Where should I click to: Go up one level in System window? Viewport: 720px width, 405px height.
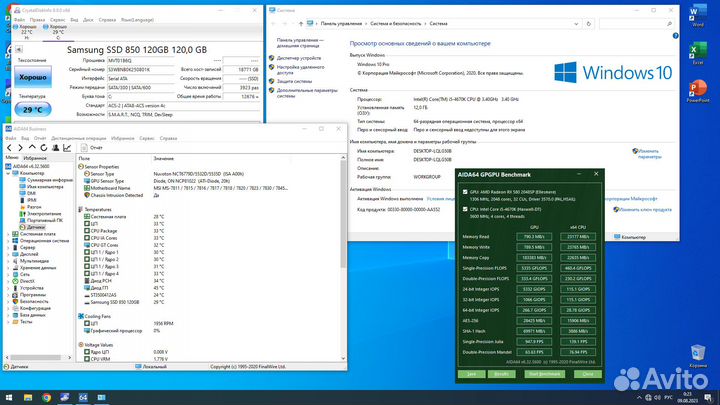(300, 23)
